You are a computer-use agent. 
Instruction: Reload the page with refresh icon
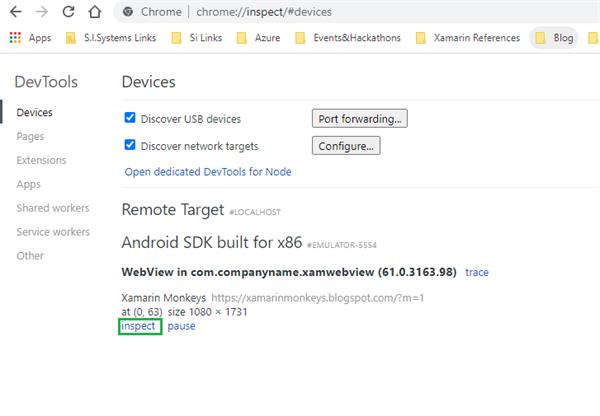[x=68, y=12]
